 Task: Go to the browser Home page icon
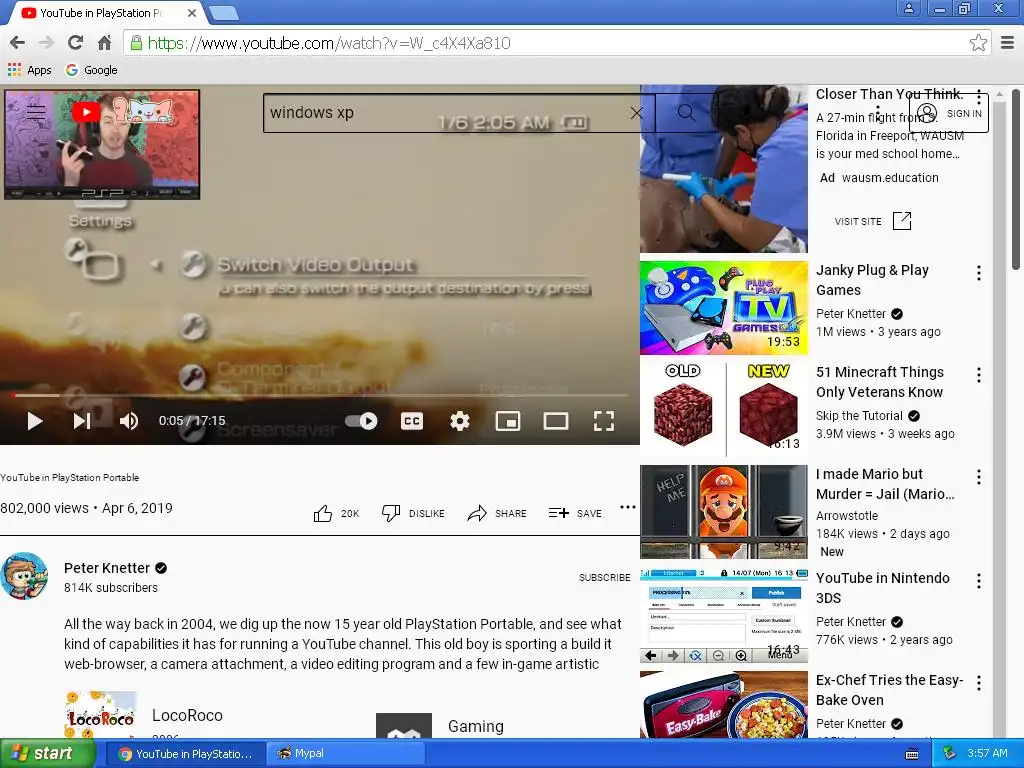[104, 43]
